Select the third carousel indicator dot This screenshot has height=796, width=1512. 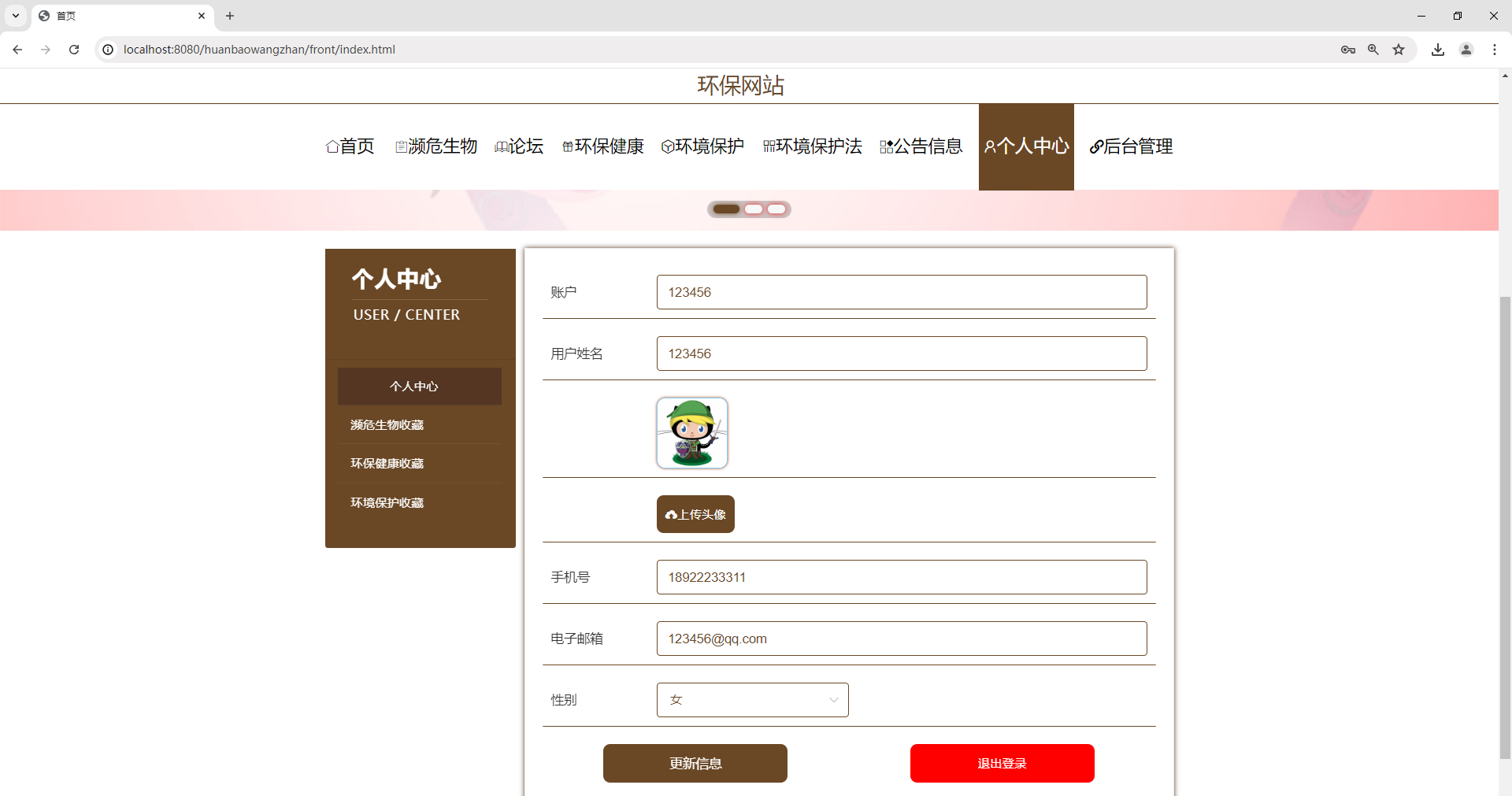[x=777, y=209]
